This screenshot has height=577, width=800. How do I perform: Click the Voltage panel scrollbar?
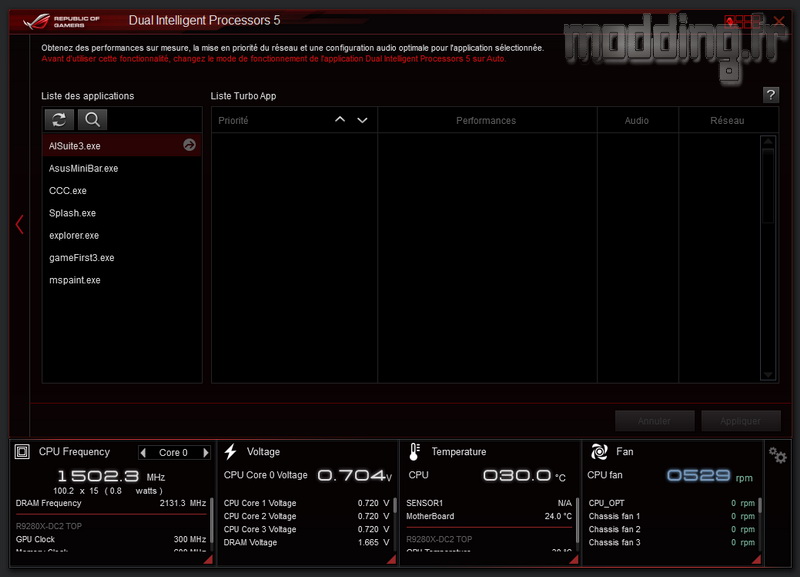point(395,506)
